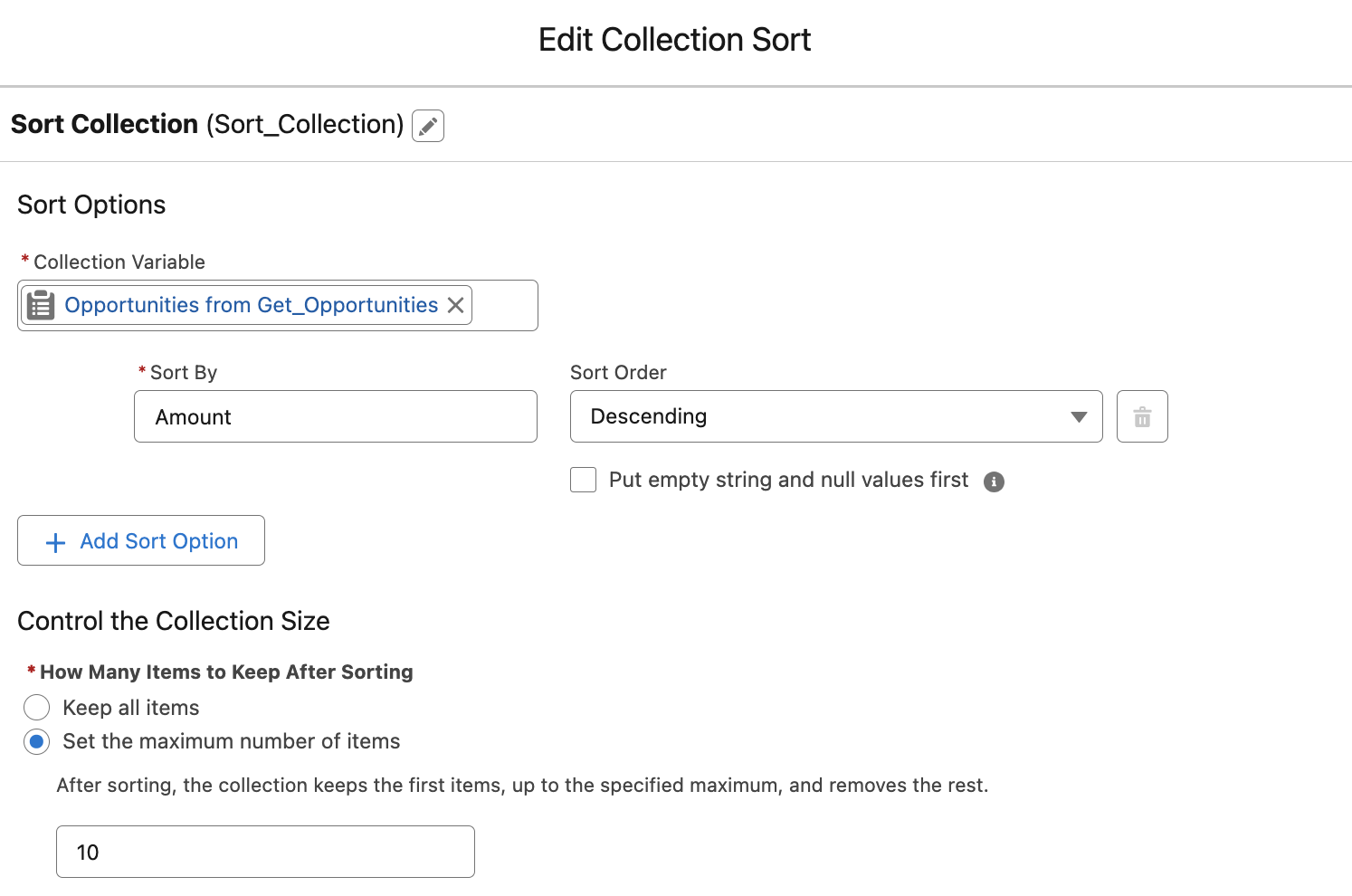Click the maximum items field containing 10
Image resolution: width=1352 pixels, height=896 pixels.
264,852
